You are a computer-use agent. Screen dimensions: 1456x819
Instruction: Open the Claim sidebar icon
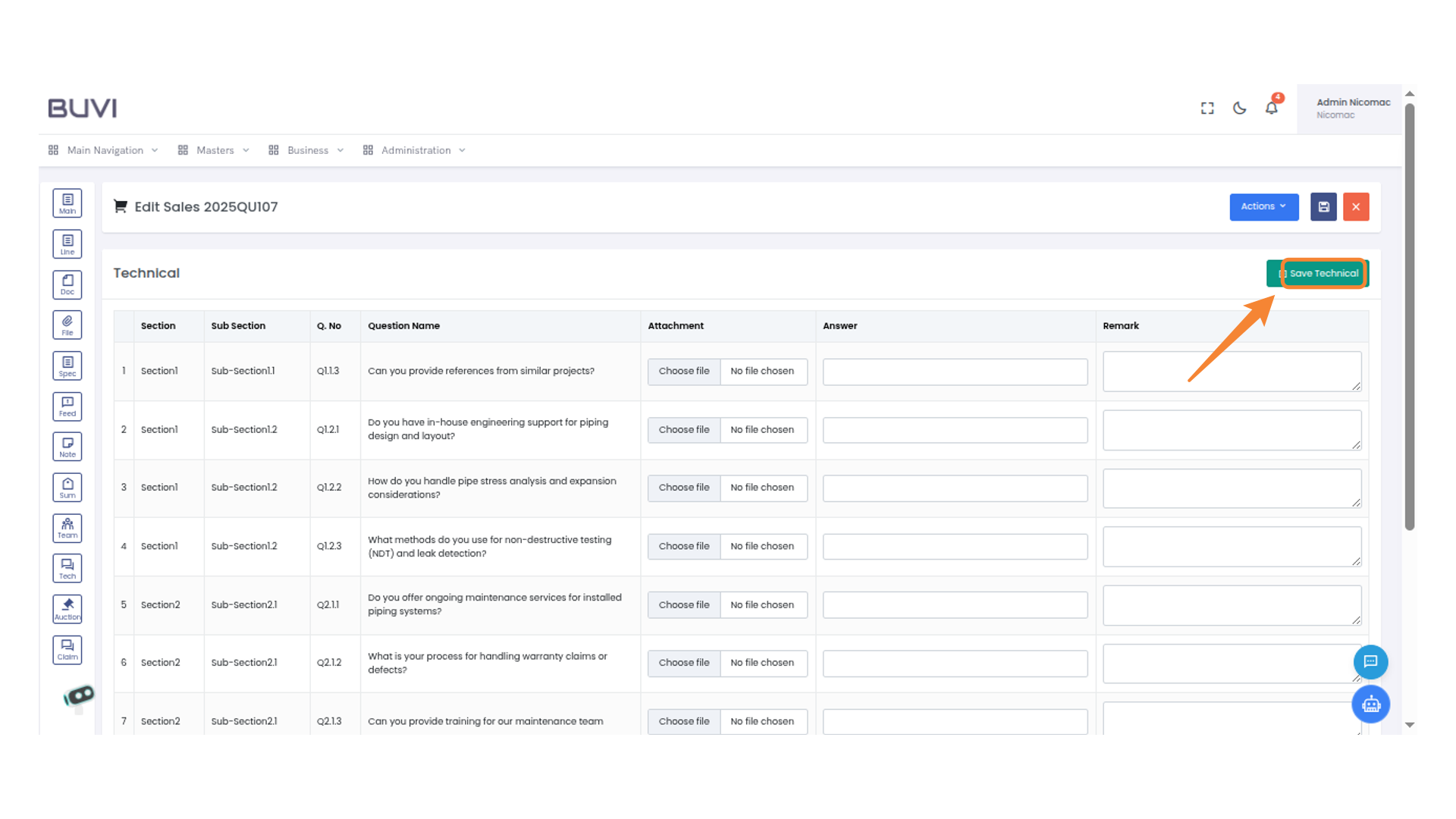point(67,649)
